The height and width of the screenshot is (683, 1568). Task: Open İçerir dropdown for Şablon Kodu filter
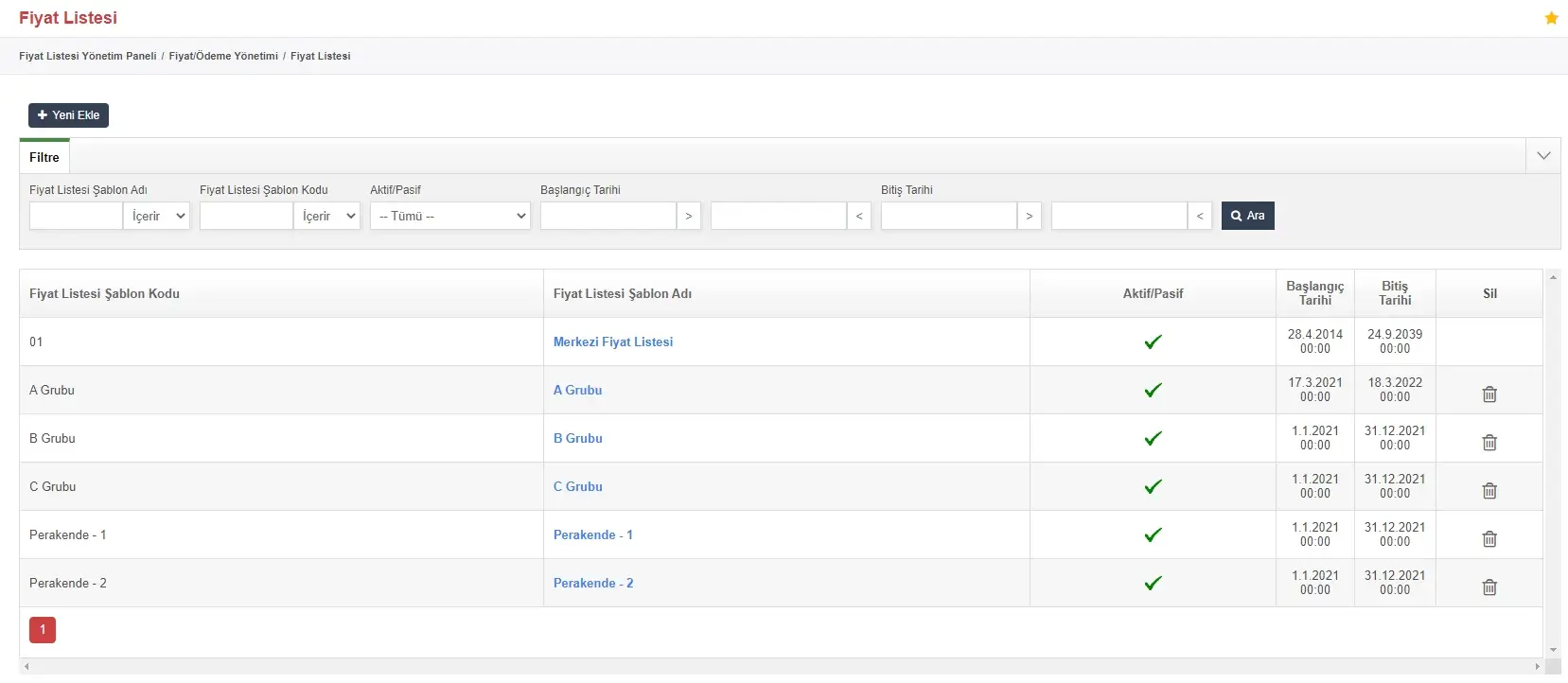pos(327,217)
